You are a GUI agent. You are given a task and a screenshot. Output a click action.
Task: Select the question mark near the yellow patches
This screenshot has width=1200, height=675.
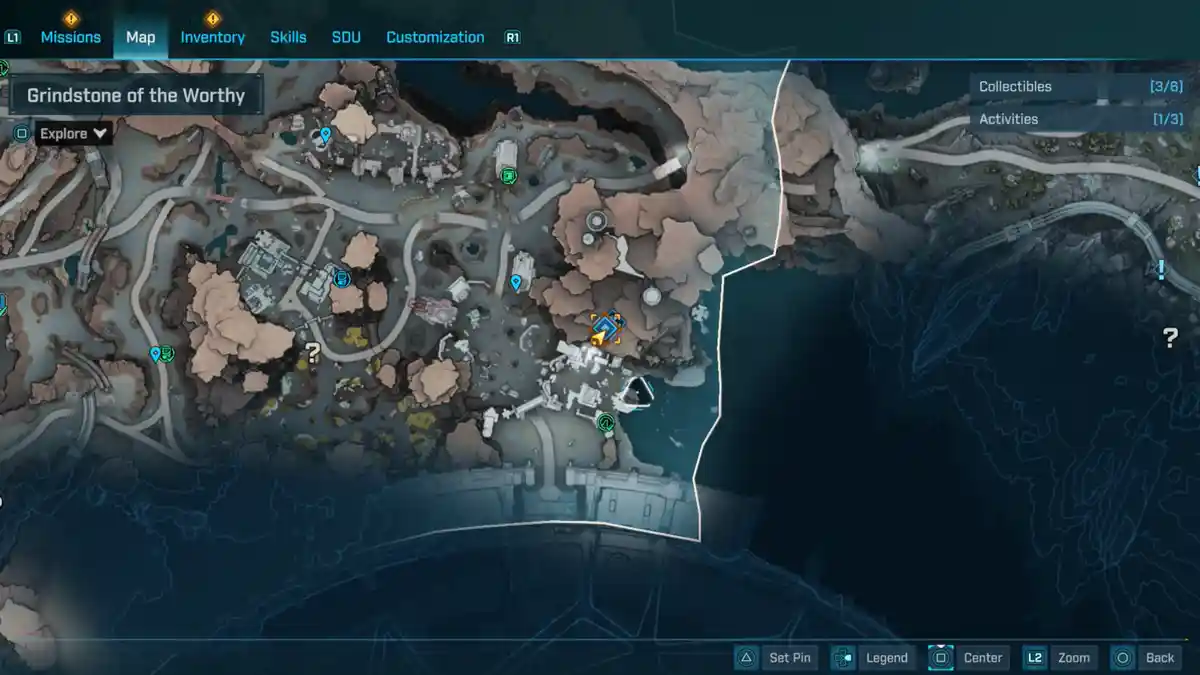click(x=312, y=352)
